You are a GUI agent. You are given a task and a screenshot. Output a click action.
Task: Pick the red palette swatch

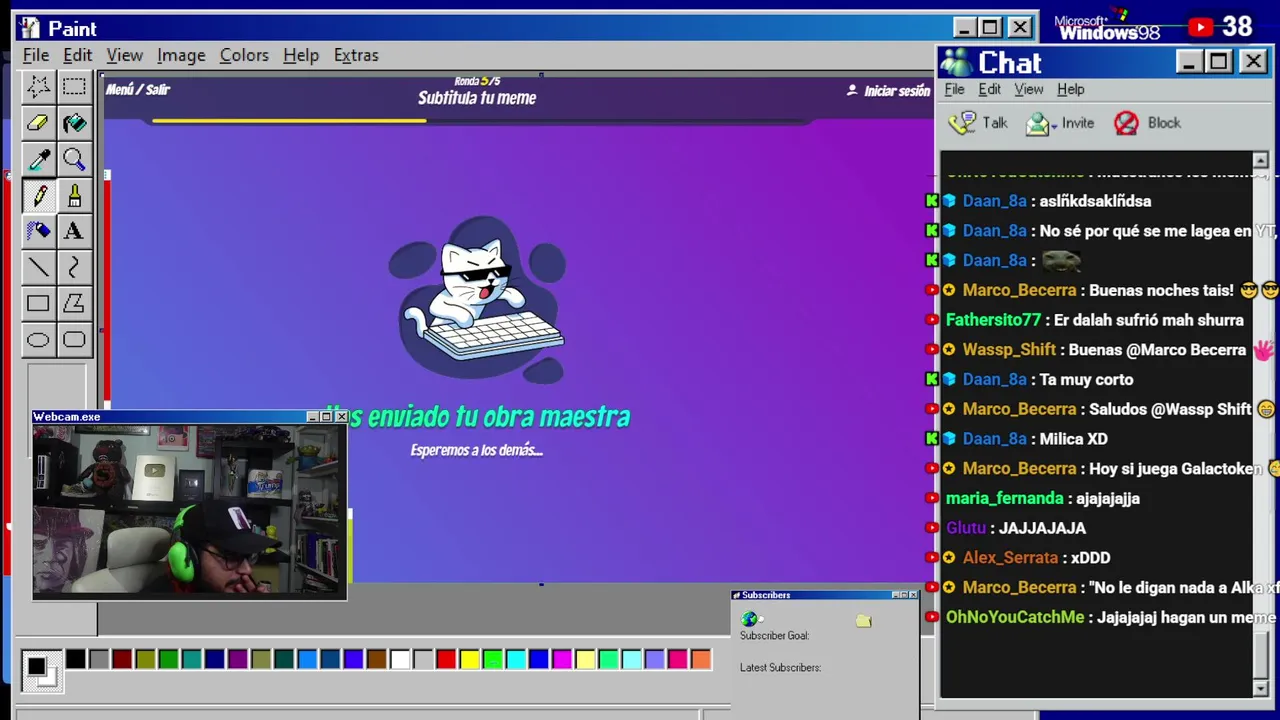tap(446, 659)
